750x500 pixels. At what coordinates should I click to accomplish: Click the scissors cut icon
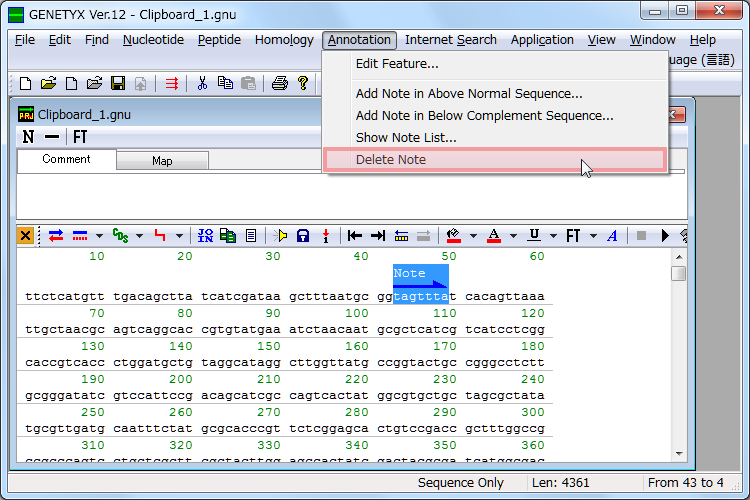point(202,83)
